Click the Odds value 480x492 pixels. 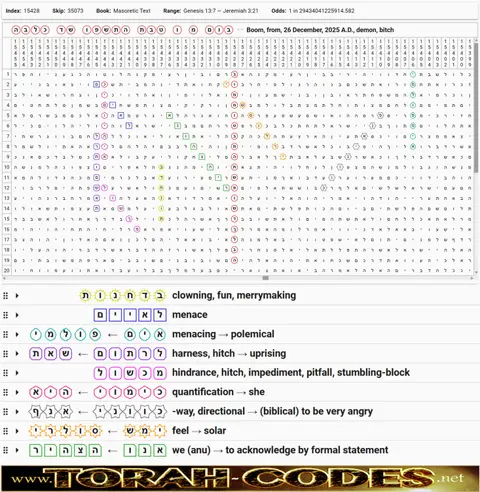pos(322,11)
